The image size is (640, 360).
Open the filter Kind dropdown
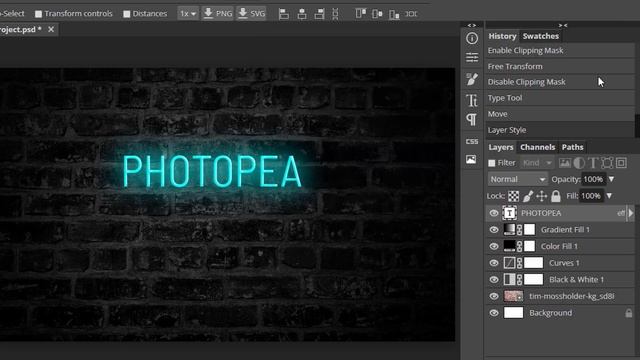click(x=537, y=163)
